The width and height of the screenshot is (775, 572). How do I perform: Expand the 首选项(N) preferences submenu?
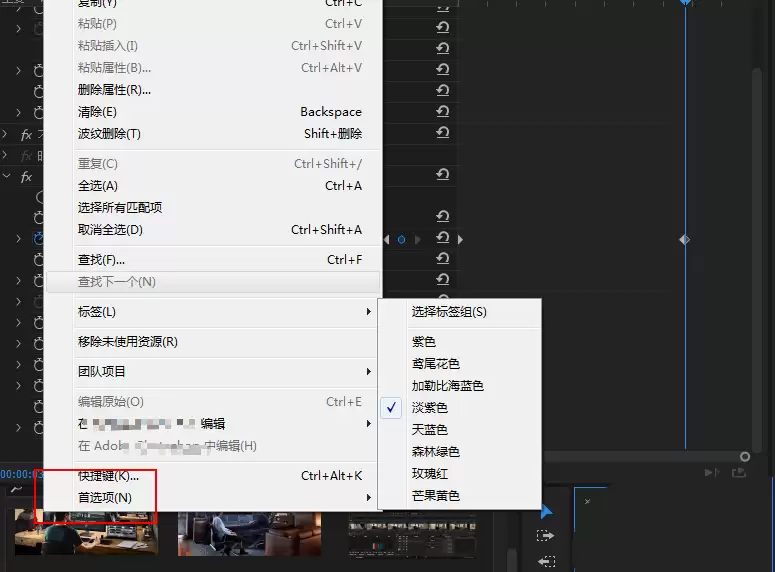tap(213, 497)
